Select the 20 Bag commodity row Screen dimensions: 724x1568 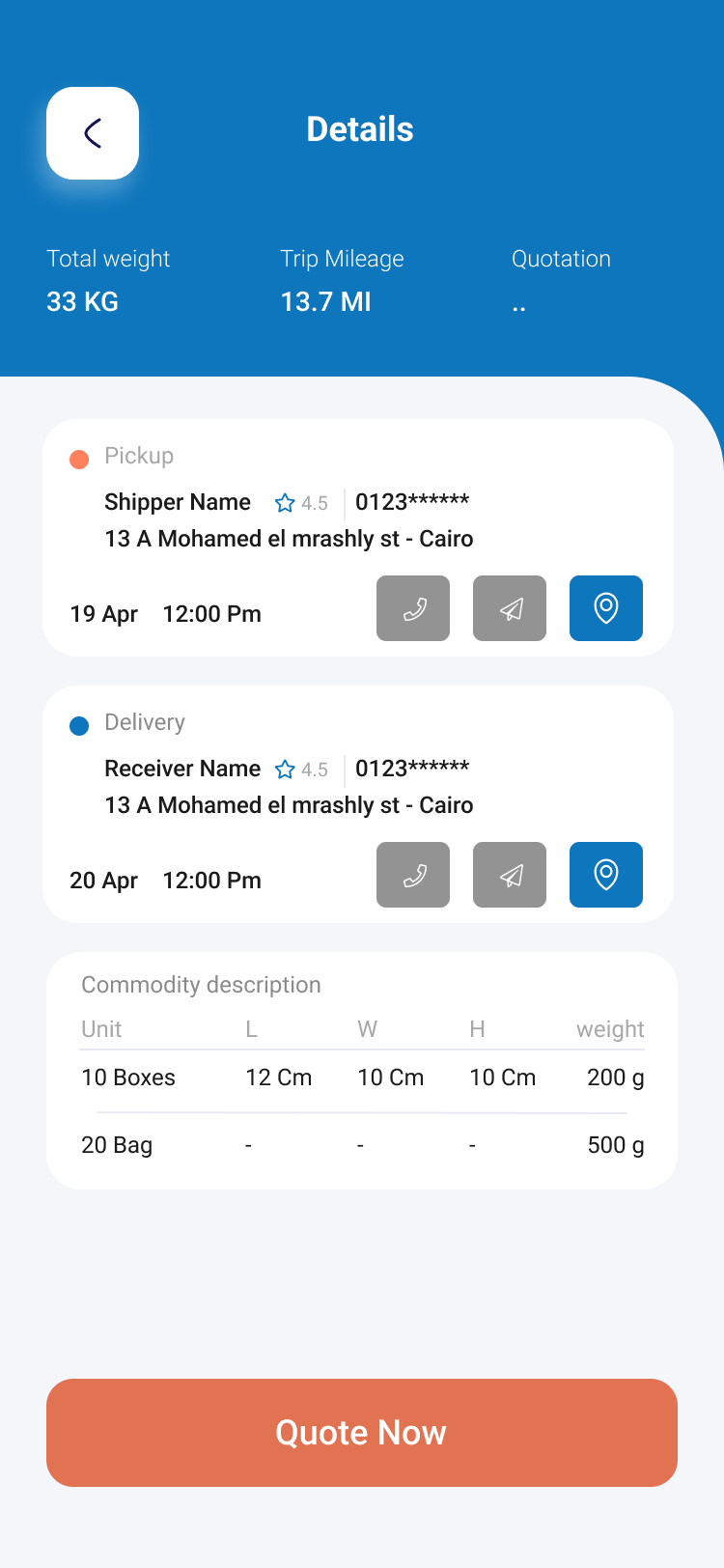point(362,1145)
